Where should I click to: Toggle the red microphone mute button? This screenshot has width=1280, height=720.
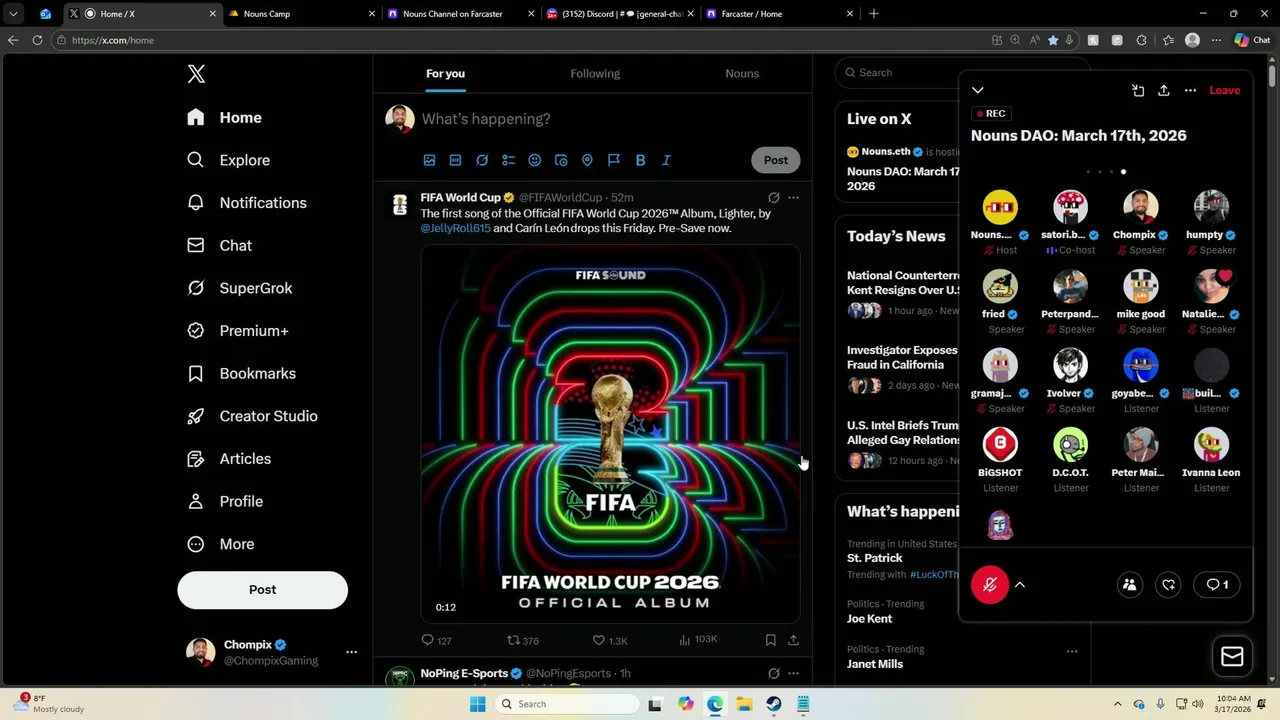[x=990, y=585]
